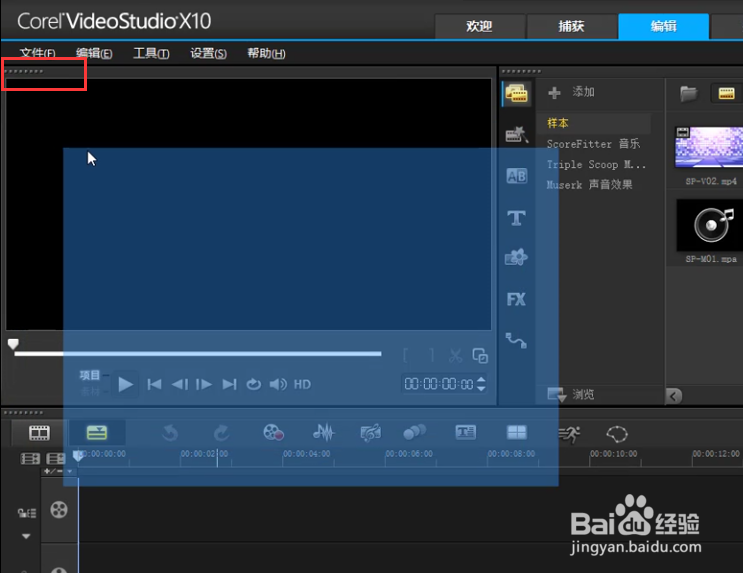Click the import media files folder icon
743x573 pixels.
[x=688, y=93]
